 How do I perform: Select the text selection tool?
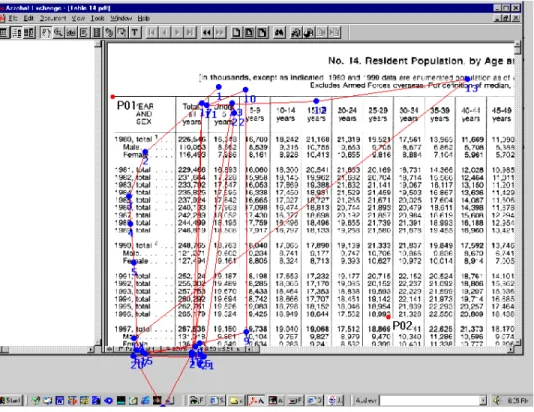(71, 33)
